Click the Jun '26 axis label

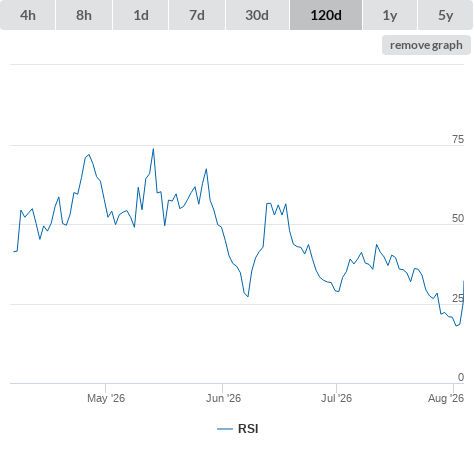[223, 398]
